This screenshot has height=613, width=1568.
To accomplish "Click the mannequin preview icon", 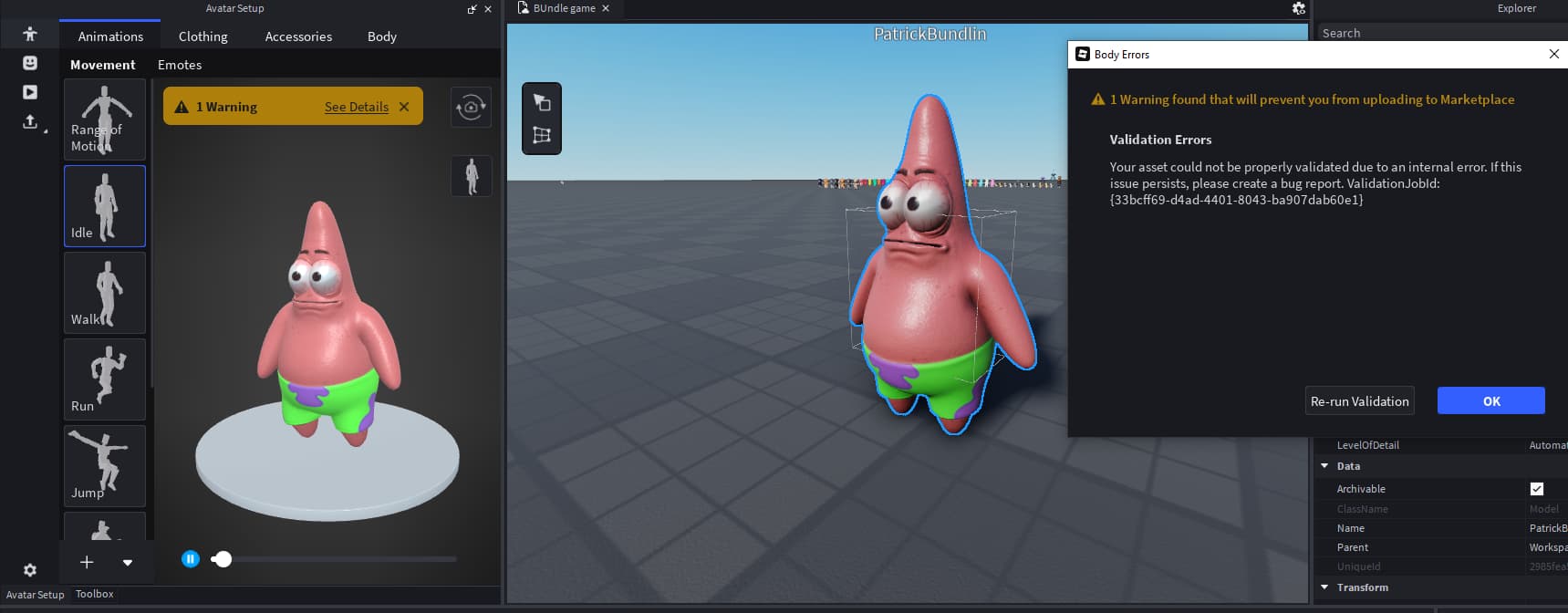I will pyautogui.click(x=472, y=176).
